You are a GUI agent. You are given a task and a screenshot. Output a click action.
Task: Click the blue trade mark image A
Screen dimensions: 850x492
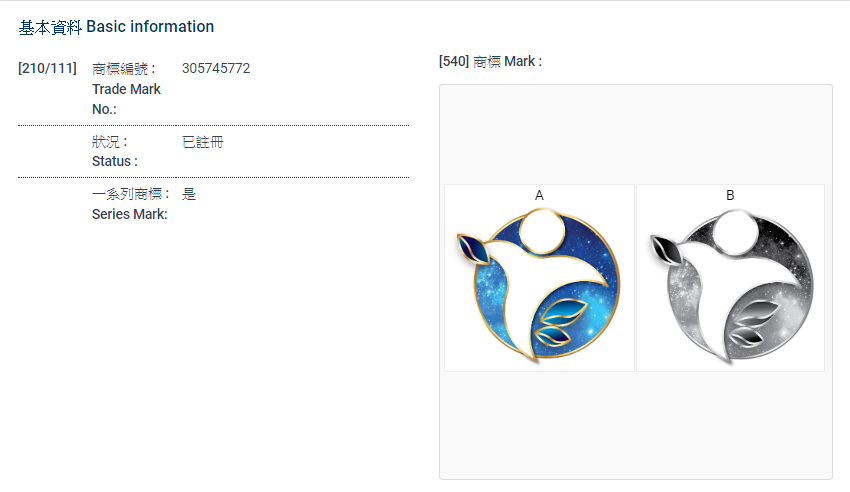click(539, 285)
